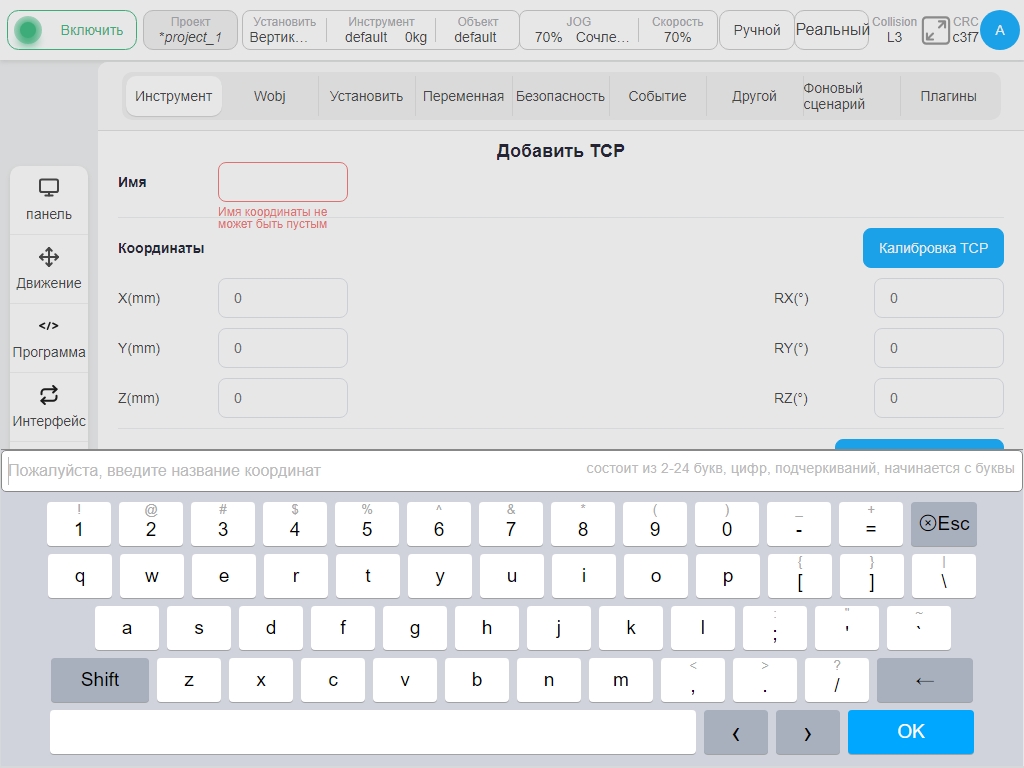This screenshot has width=1024, height=768.
Task: Open the Объект default selector
Action: coord(476,30)
